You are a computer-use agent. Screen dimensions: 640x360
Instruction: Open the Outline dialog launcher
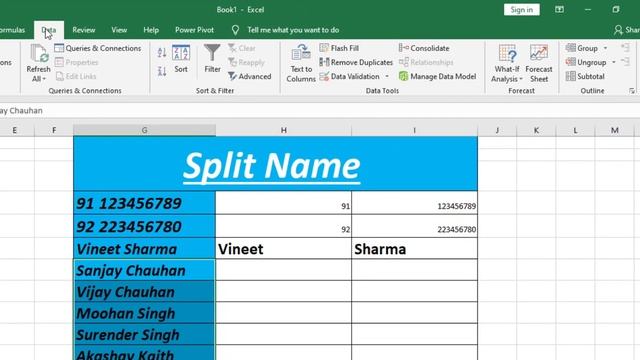[x=632, y=91]
